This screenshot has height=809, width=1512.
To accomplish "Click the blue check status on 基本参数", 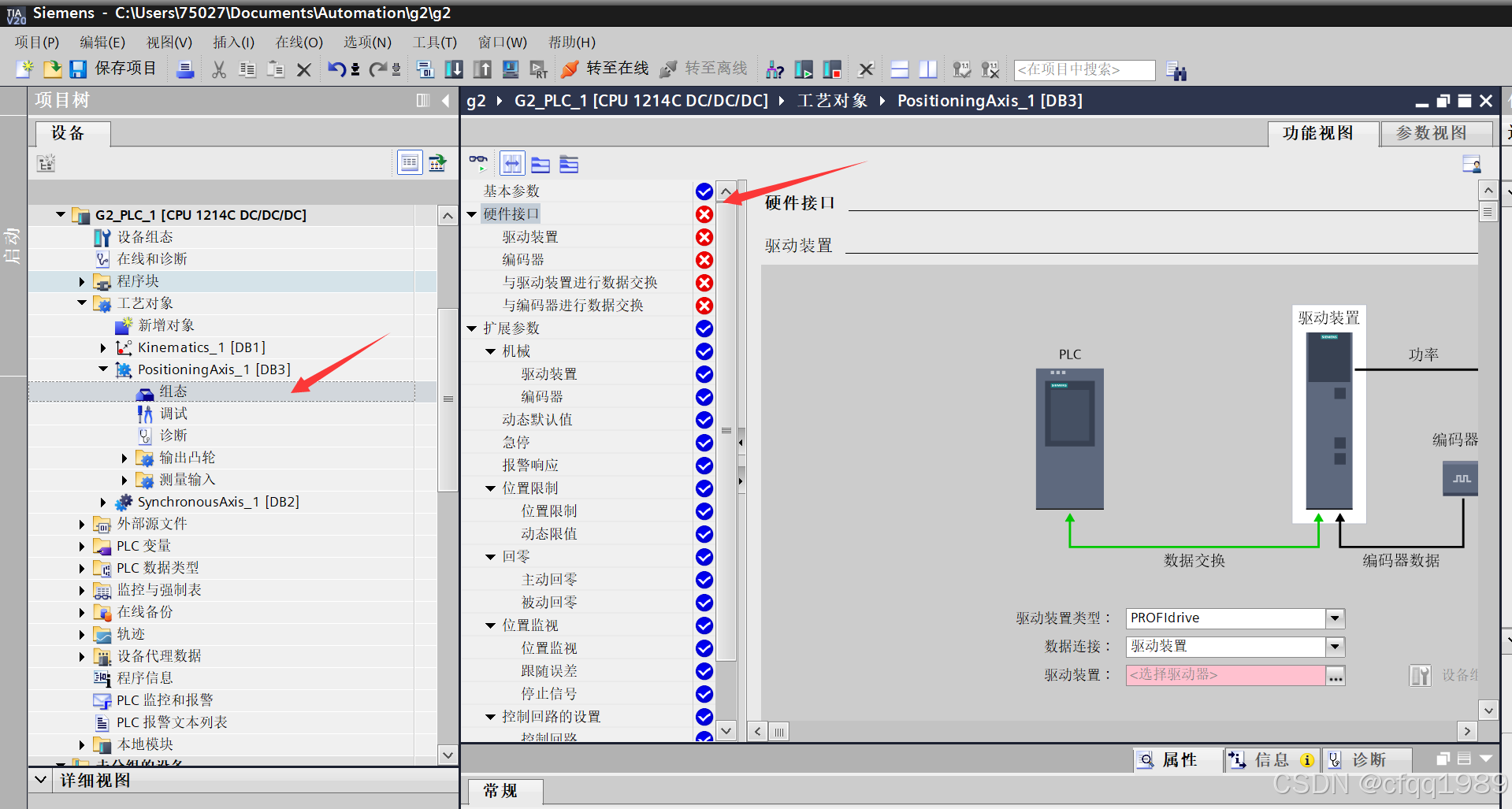I will tap(704, 191).
